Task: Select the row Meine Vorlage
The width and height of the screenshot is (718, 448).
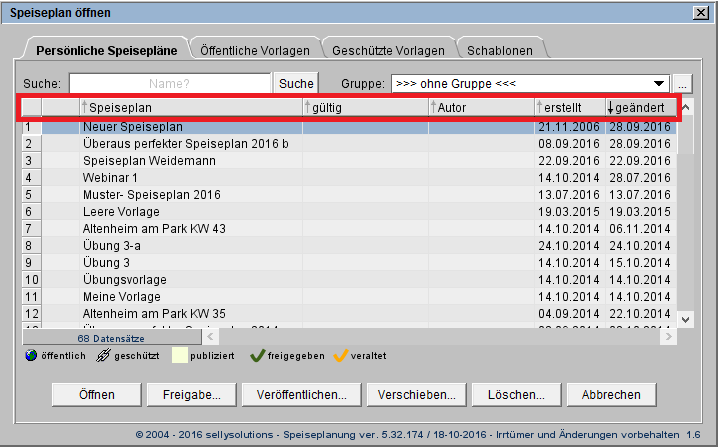Action: click(x=349, y=296)
